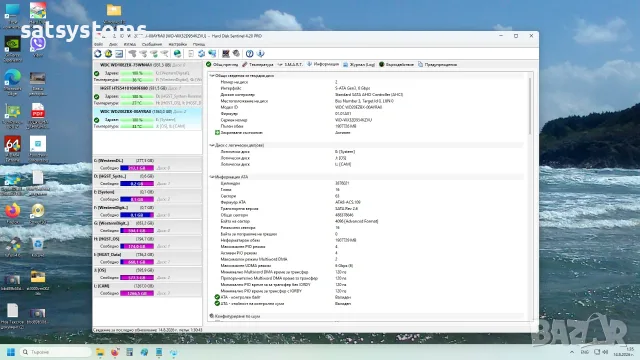
Task: Open the Firefox desktop icon
Action: (12, 213)
